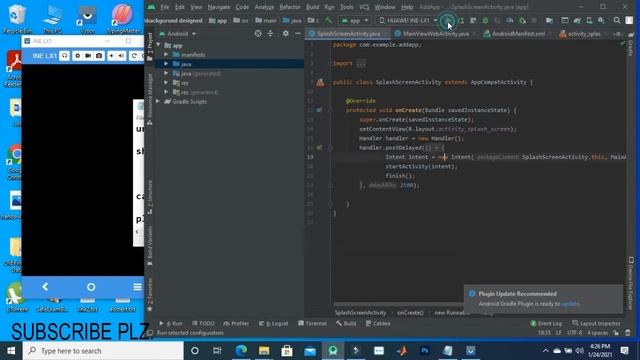The height and width of the screenshot is (360, 640).
Task: Click Windows search box 'Type here to search'
Action: click(103, 351)
